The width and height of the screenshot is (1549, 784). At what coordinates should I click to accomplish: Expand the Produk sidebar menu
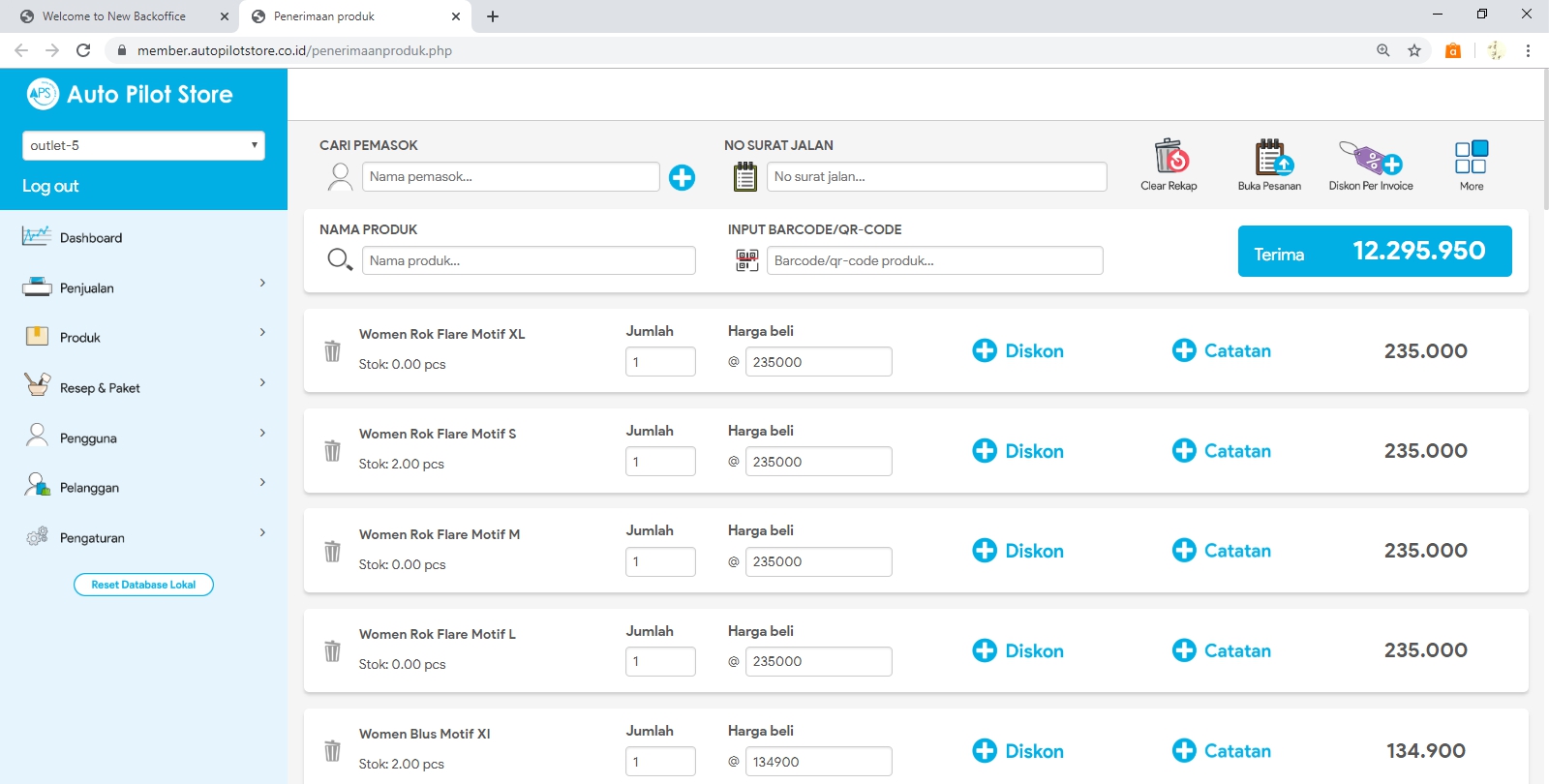[x=143, y=337]
